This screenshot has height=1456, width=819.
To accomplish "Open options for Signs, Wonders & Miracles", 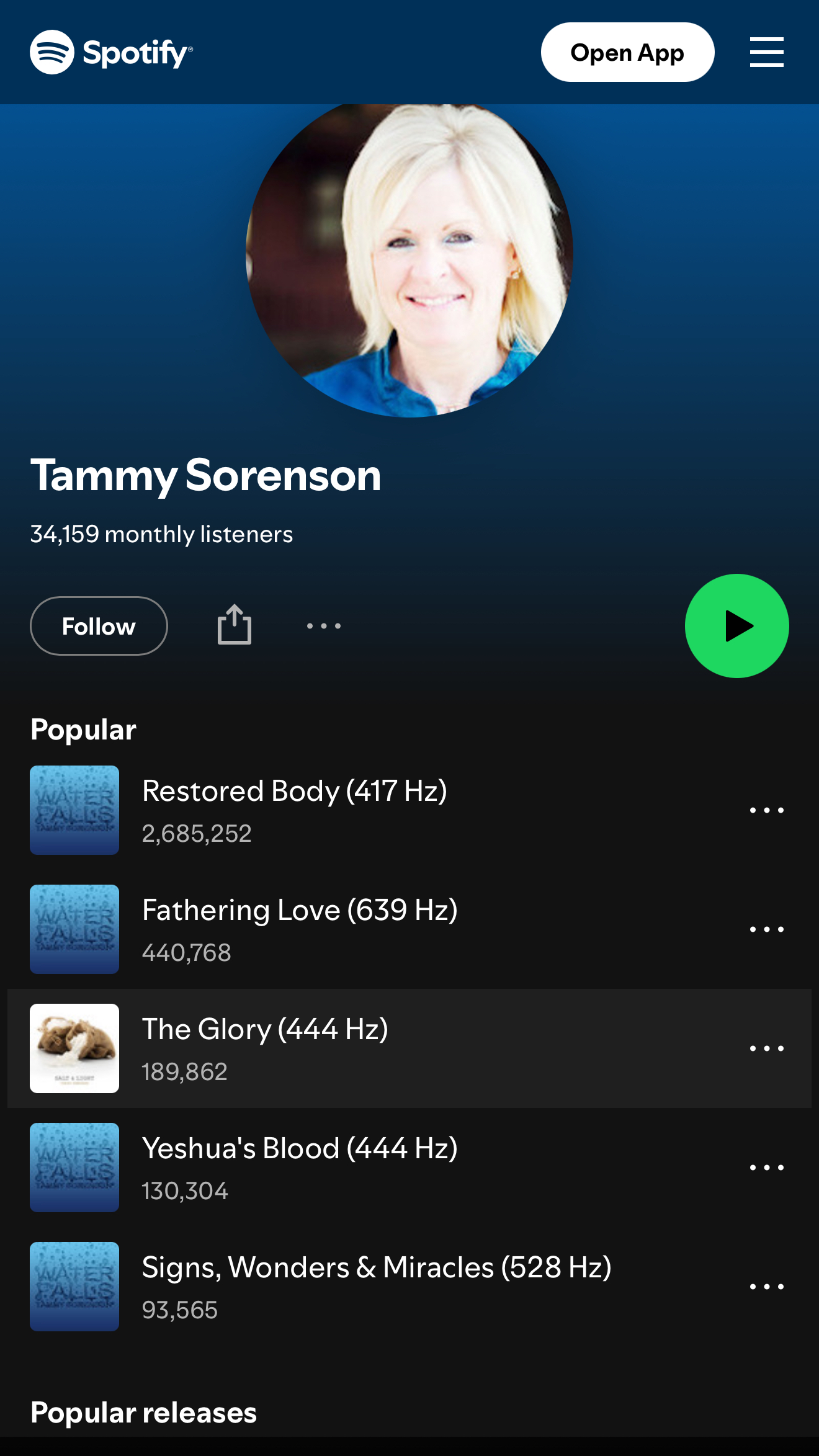I will [767, 1287].
